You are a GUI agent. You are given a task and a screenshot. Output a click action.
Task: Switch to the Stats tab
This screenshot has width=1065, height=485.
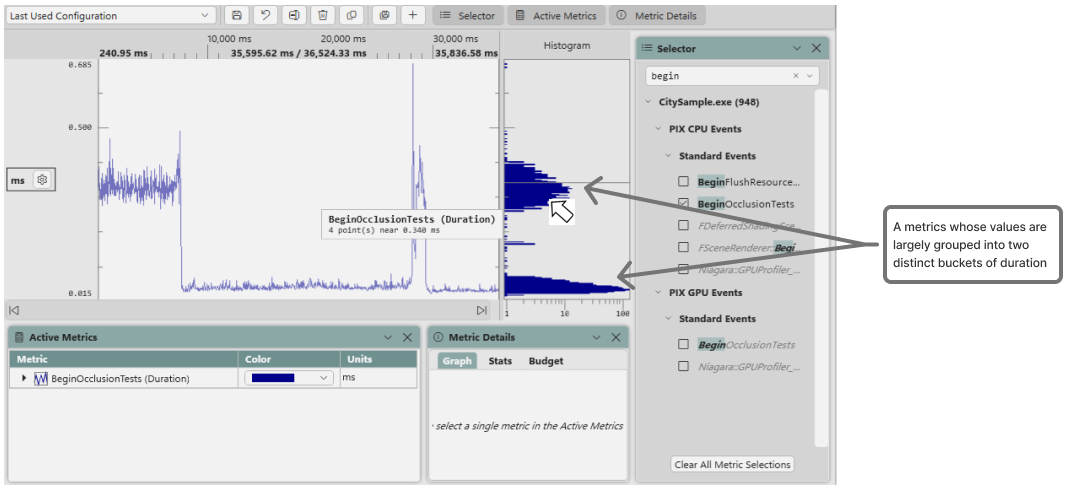click(x=500, y=361)
